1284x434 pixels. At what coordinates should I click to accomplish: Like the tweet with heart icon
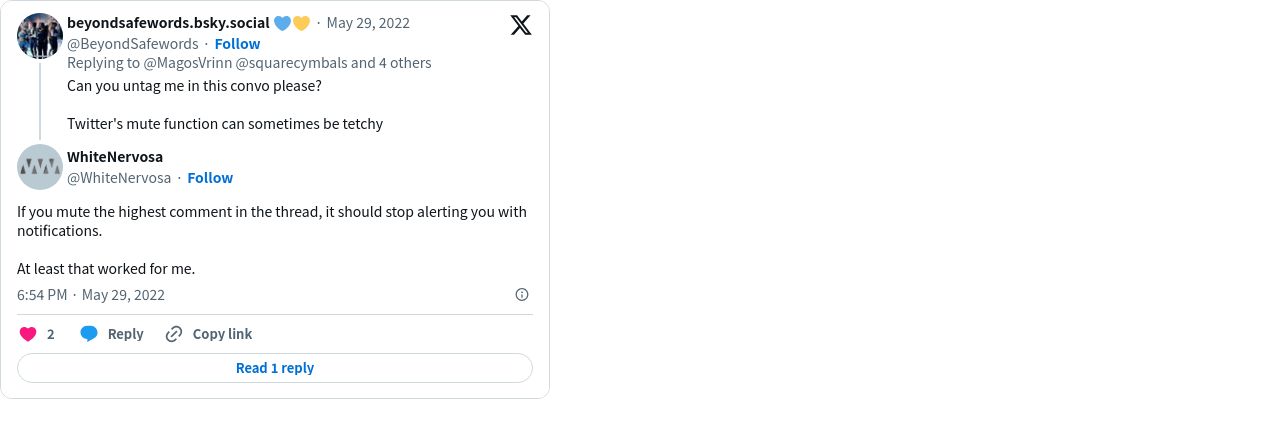point(28,334)
